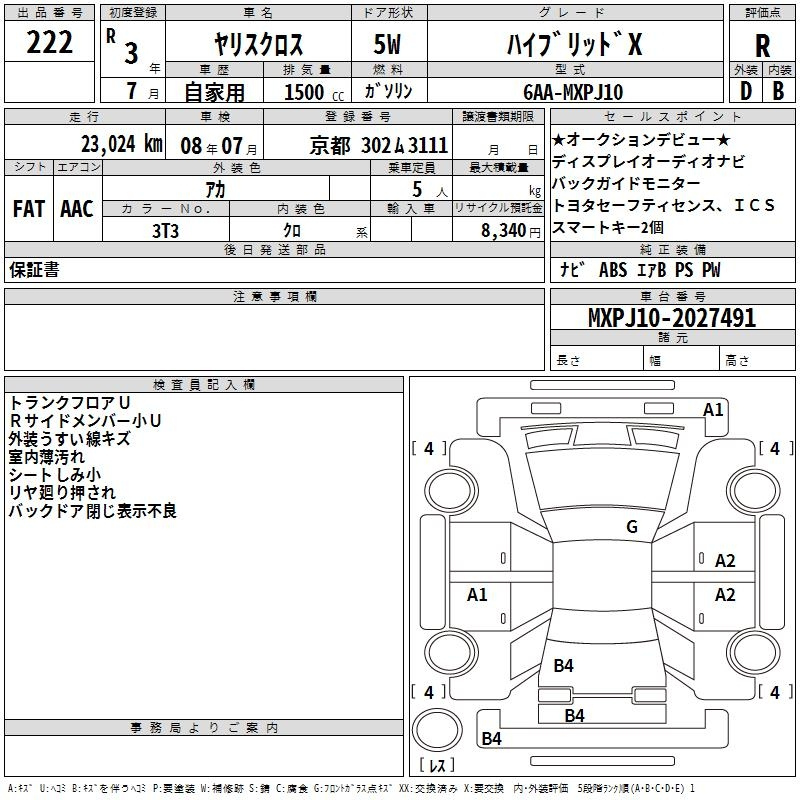Click the model code 6AA-MXPJ10

(573, 92)
